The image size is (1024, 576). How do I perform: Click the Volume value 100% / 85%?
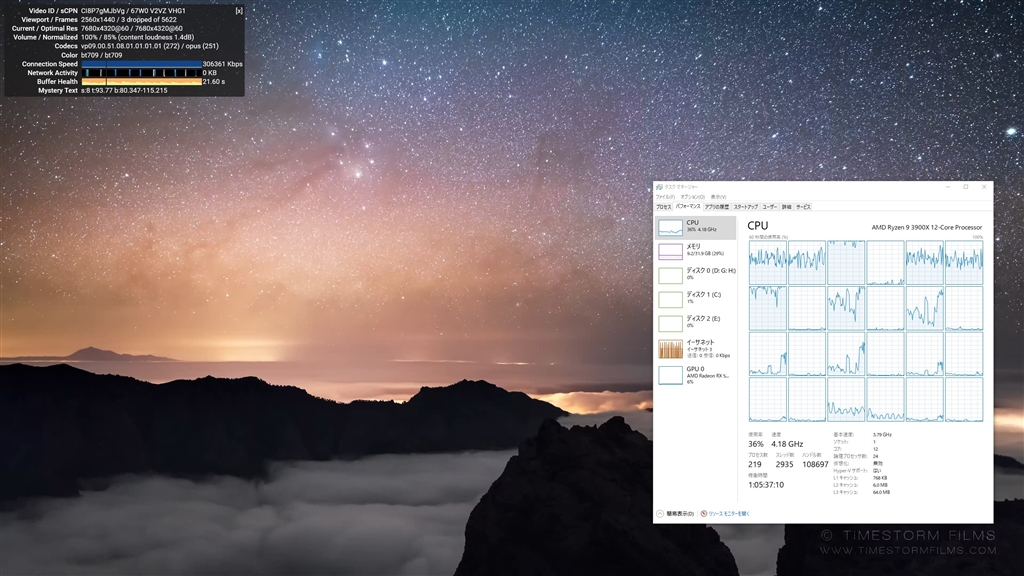tap(137, 37)
